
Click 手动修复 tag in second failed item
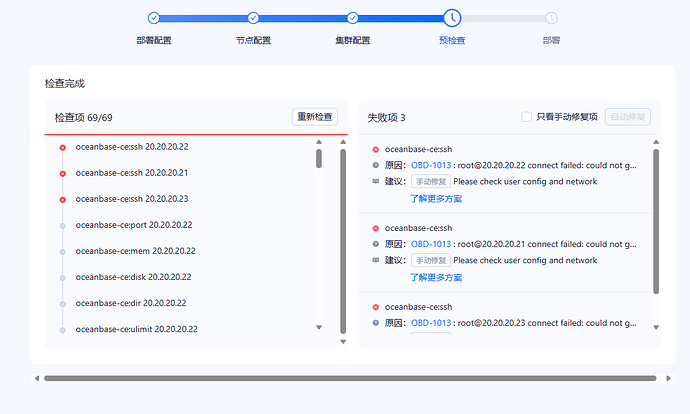[431, 260]
